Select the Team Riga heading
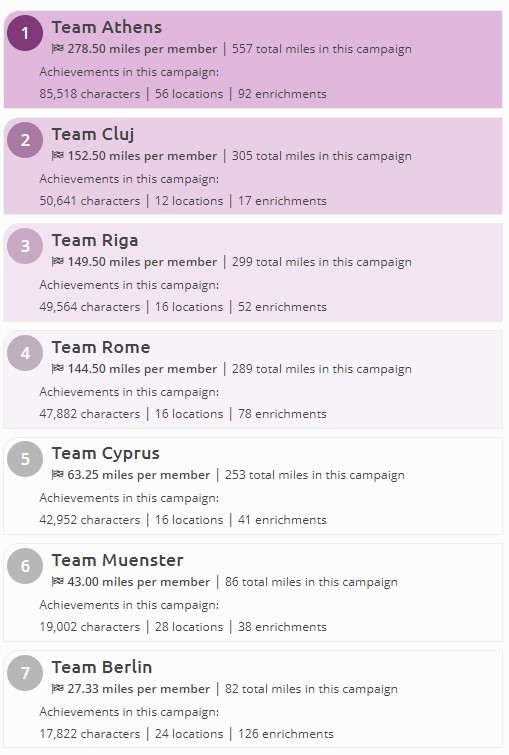This screenshot has width=509, height=755. 95,240
